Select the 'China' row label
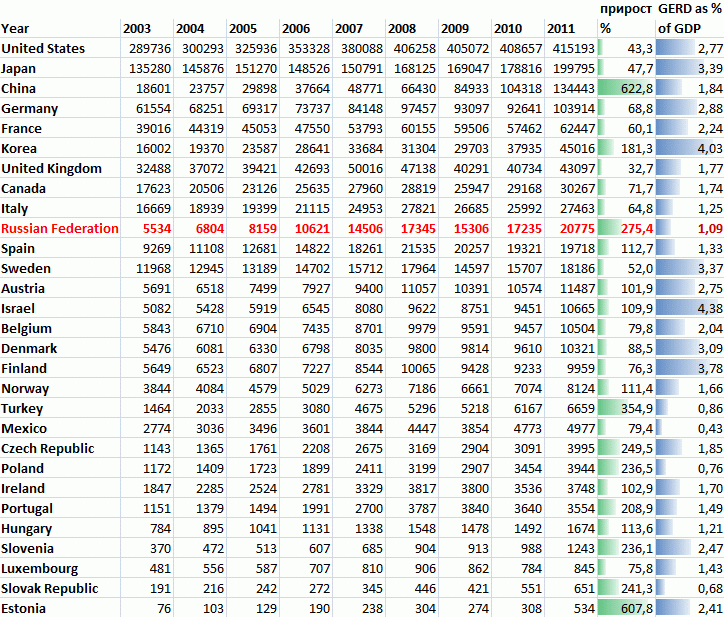724x617 pixels. tap(18, 89)
